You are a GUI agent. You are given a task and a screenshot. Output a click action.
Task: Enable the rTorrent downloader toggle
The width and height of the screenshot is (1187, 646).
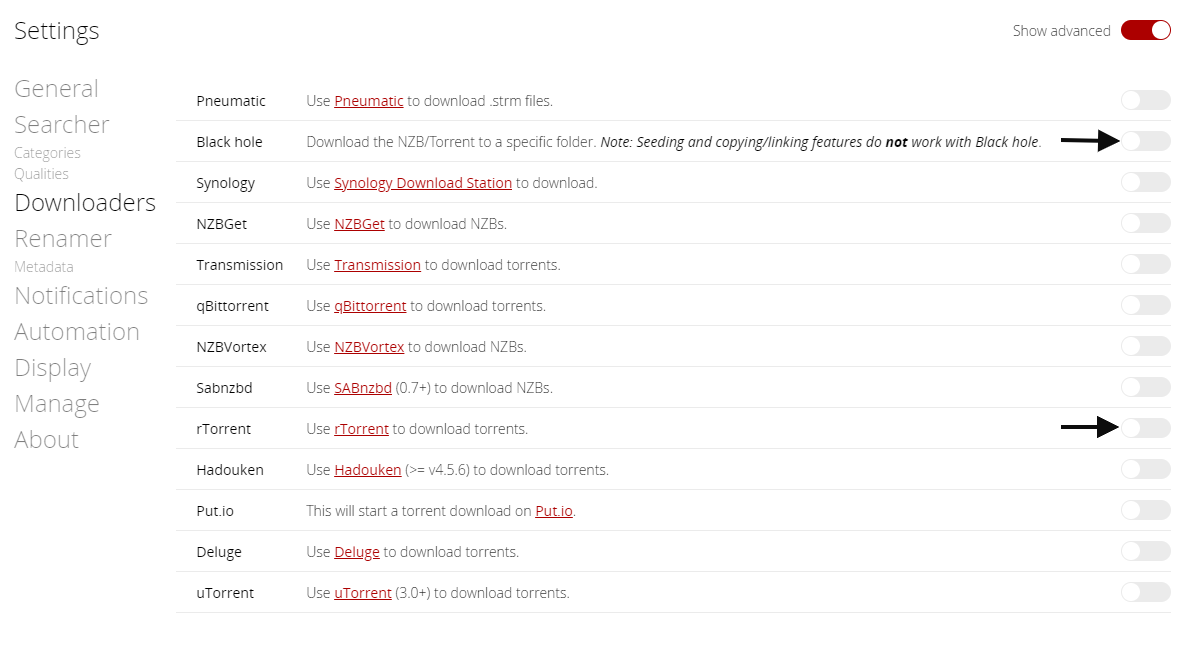[1145, 428]
